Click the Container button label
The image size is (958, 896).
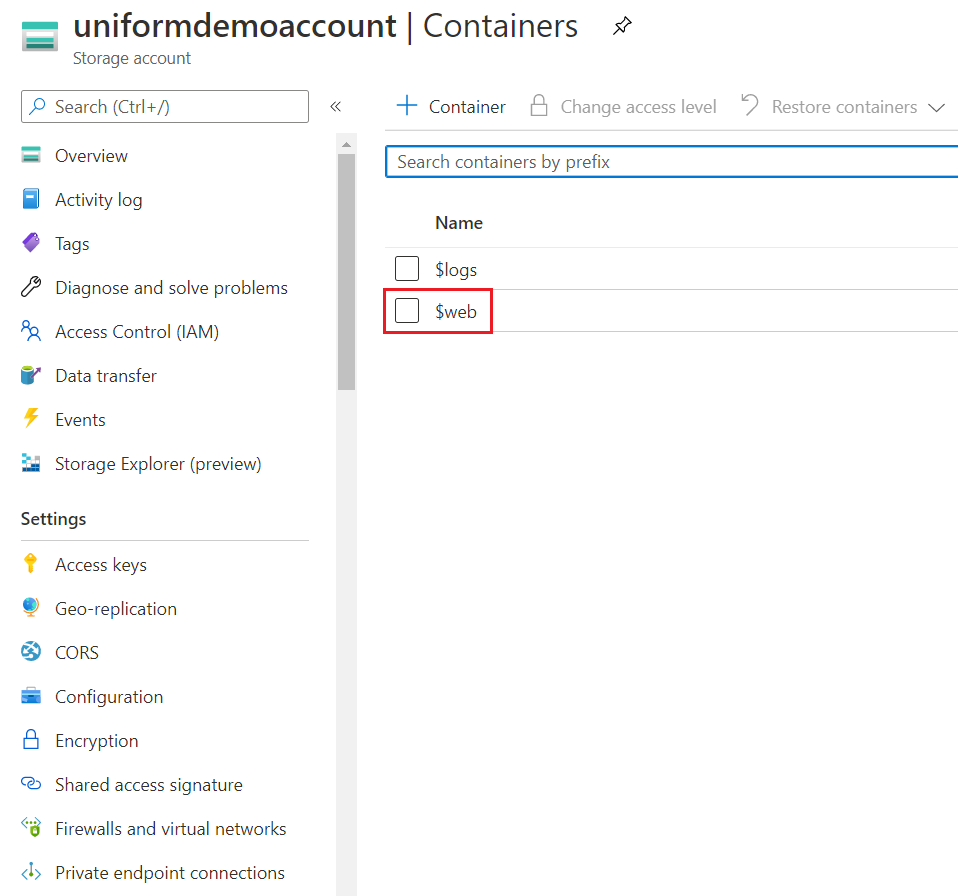point(467,107)
